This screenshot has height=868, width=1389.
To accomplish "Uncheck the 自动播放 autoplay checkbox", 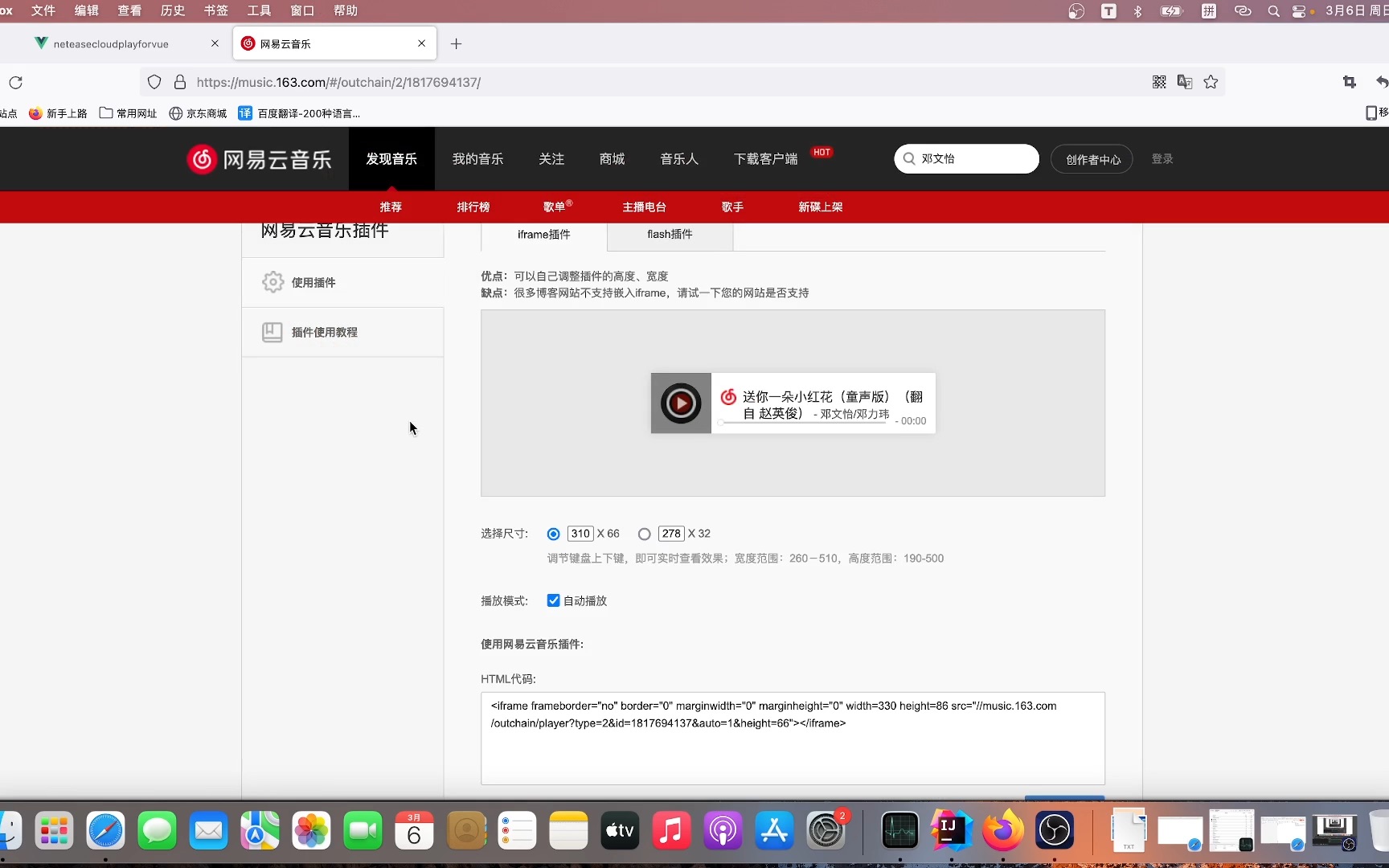I will click(x=553, y=600).
